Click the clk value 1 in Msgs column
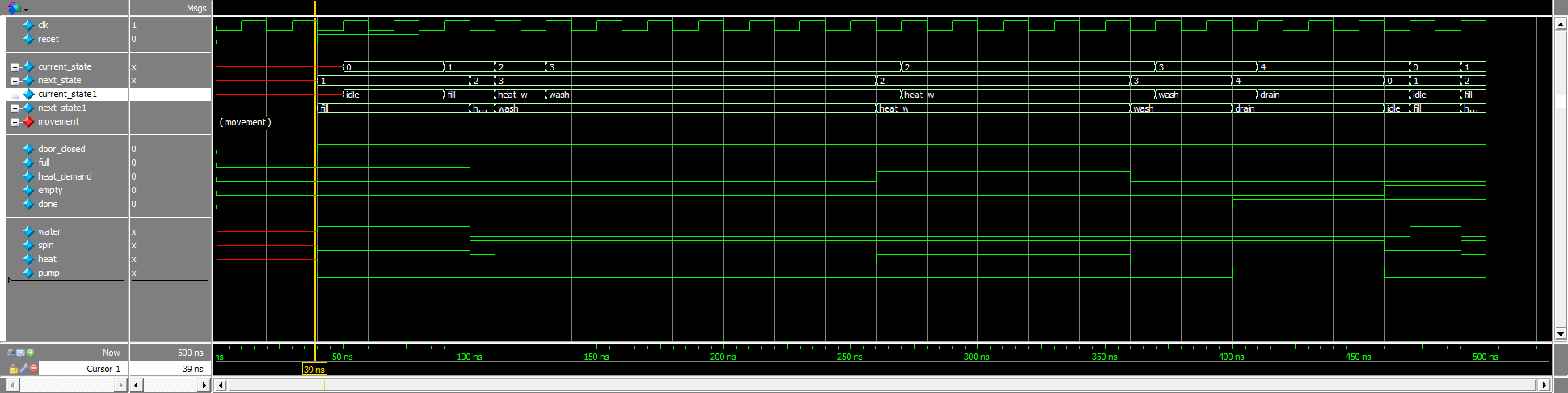Viewport: 1568px width, 393px height. tap(134, 25)
